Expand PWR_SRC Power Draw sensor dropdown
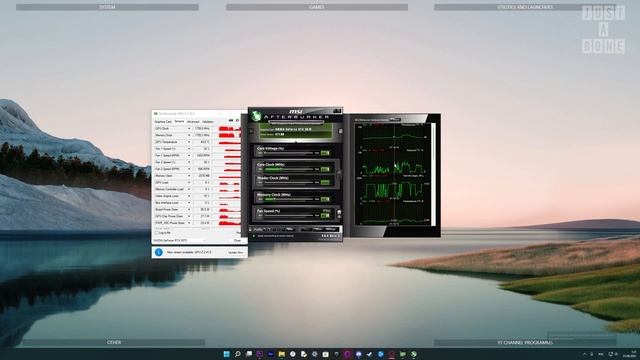 coord(189,223)
